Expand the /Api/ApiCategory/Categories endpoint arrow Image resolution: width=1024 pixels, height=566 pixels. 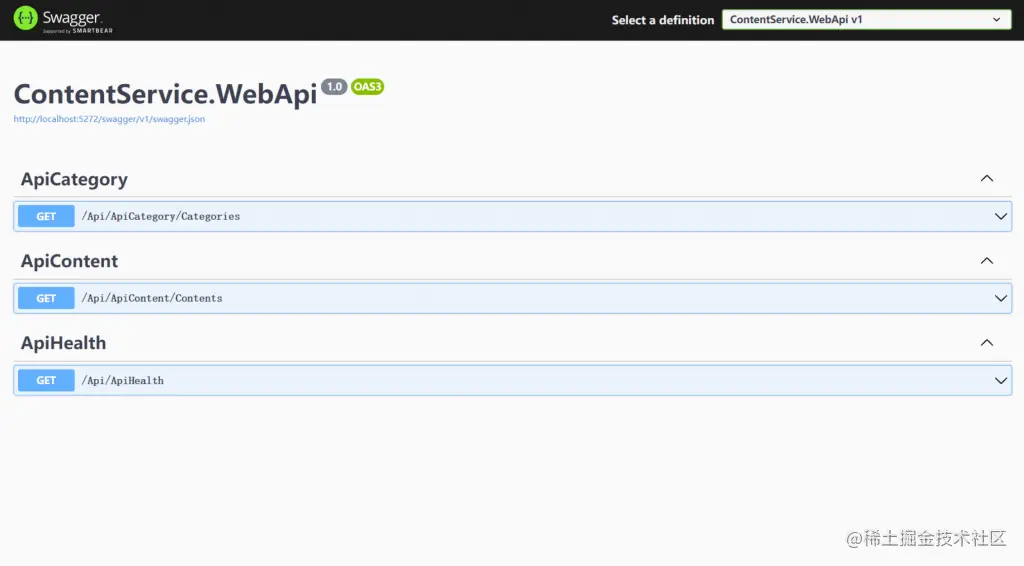point(1000,216)
